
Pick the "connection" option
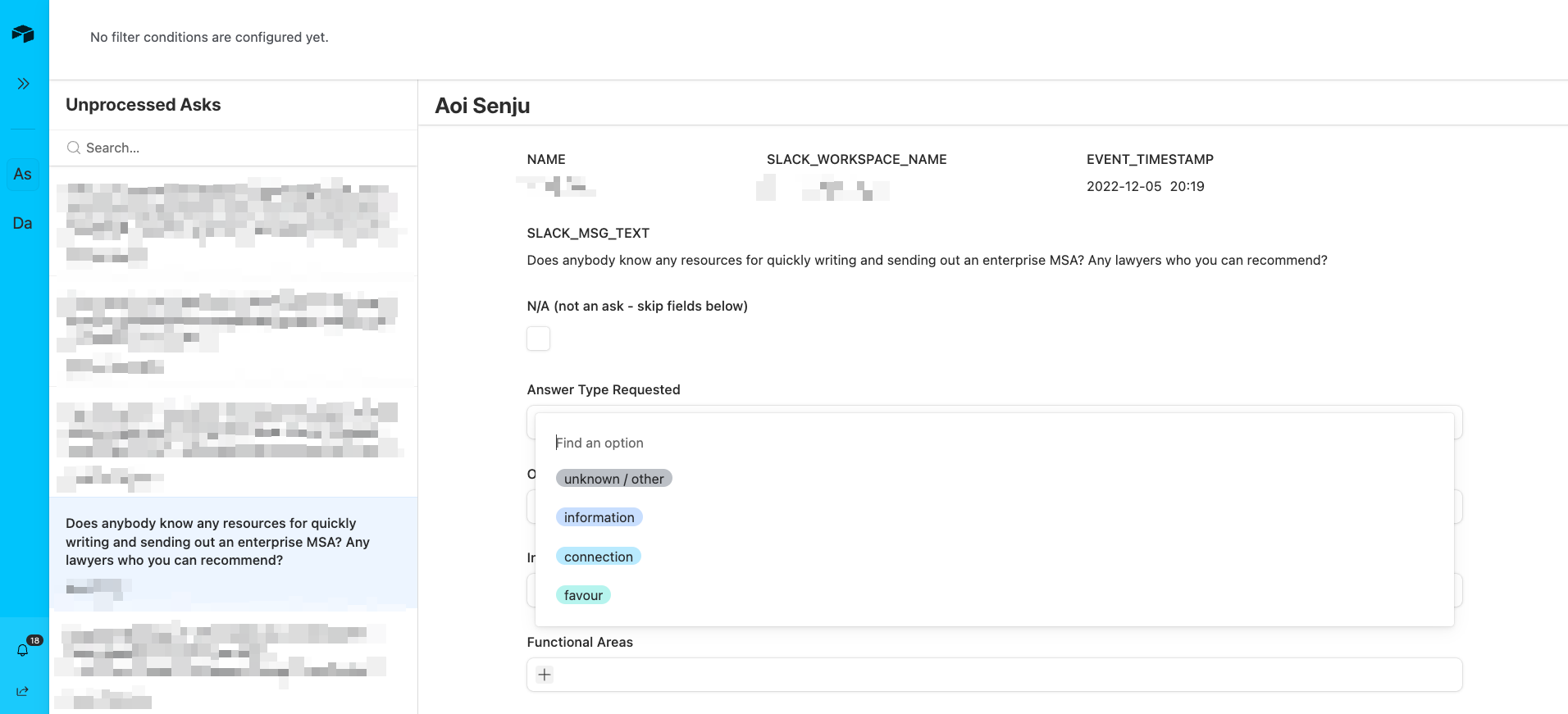pyautogui.click(x=598, y=557)
